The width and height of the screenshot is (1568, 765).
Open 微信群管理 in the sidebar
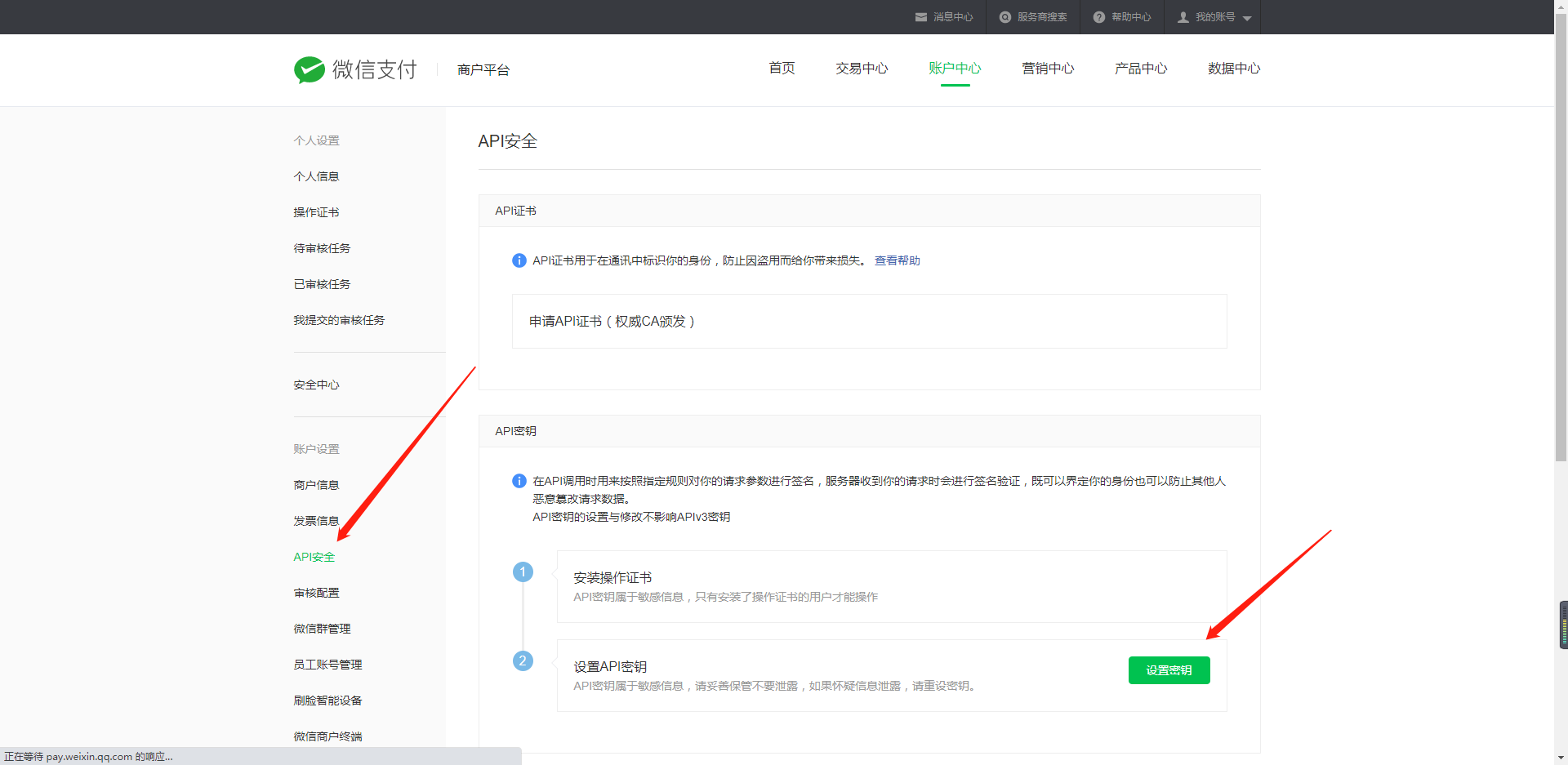click(322, 629)
